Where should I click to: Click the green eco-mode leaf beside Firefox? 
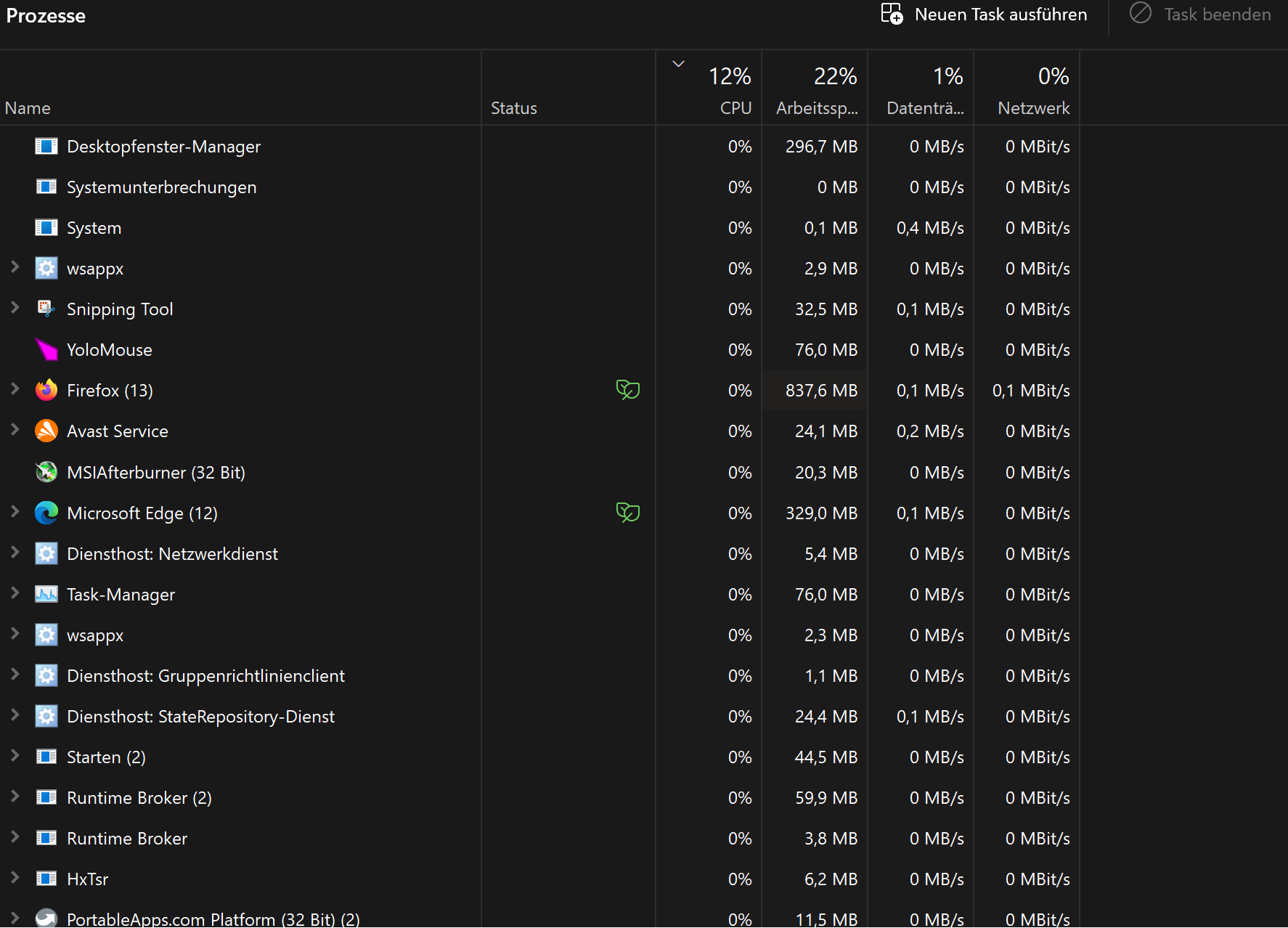coord(629,390)
